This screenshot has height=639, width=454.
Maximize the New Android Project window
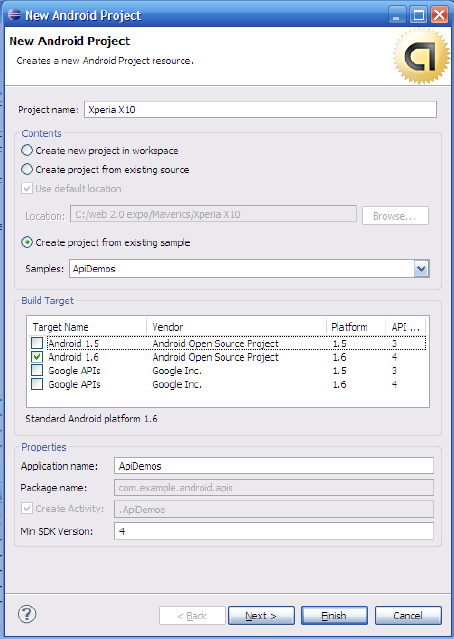(418, 15)
